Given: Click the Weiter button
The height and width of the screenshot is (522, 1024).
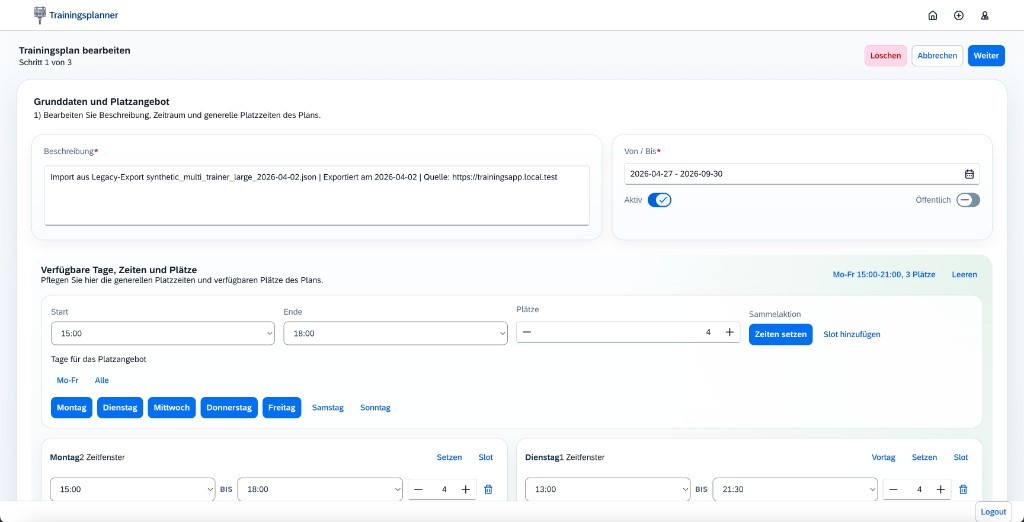Looking at the screenshot, I should click(x=986, y=56).
